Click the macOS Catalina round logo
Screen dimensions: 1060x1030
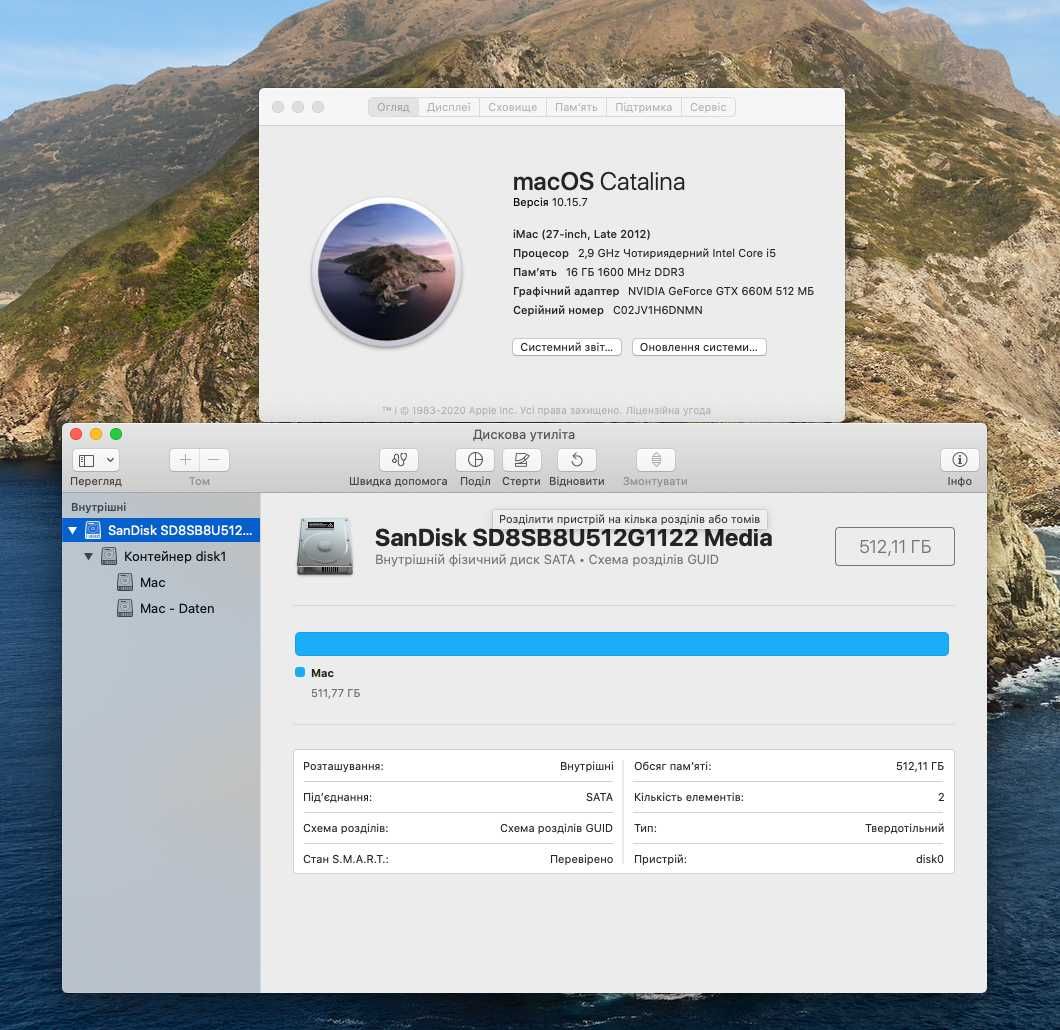(x=387, y=272)
